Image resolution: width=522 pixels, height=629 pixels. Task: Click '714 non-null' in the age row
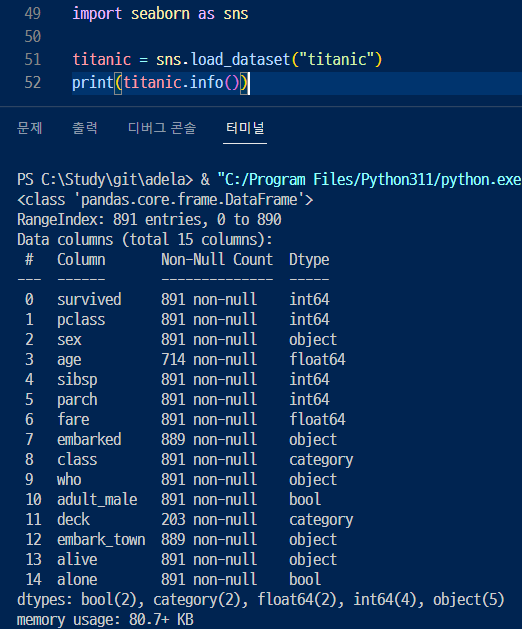(x=209, y=359)
